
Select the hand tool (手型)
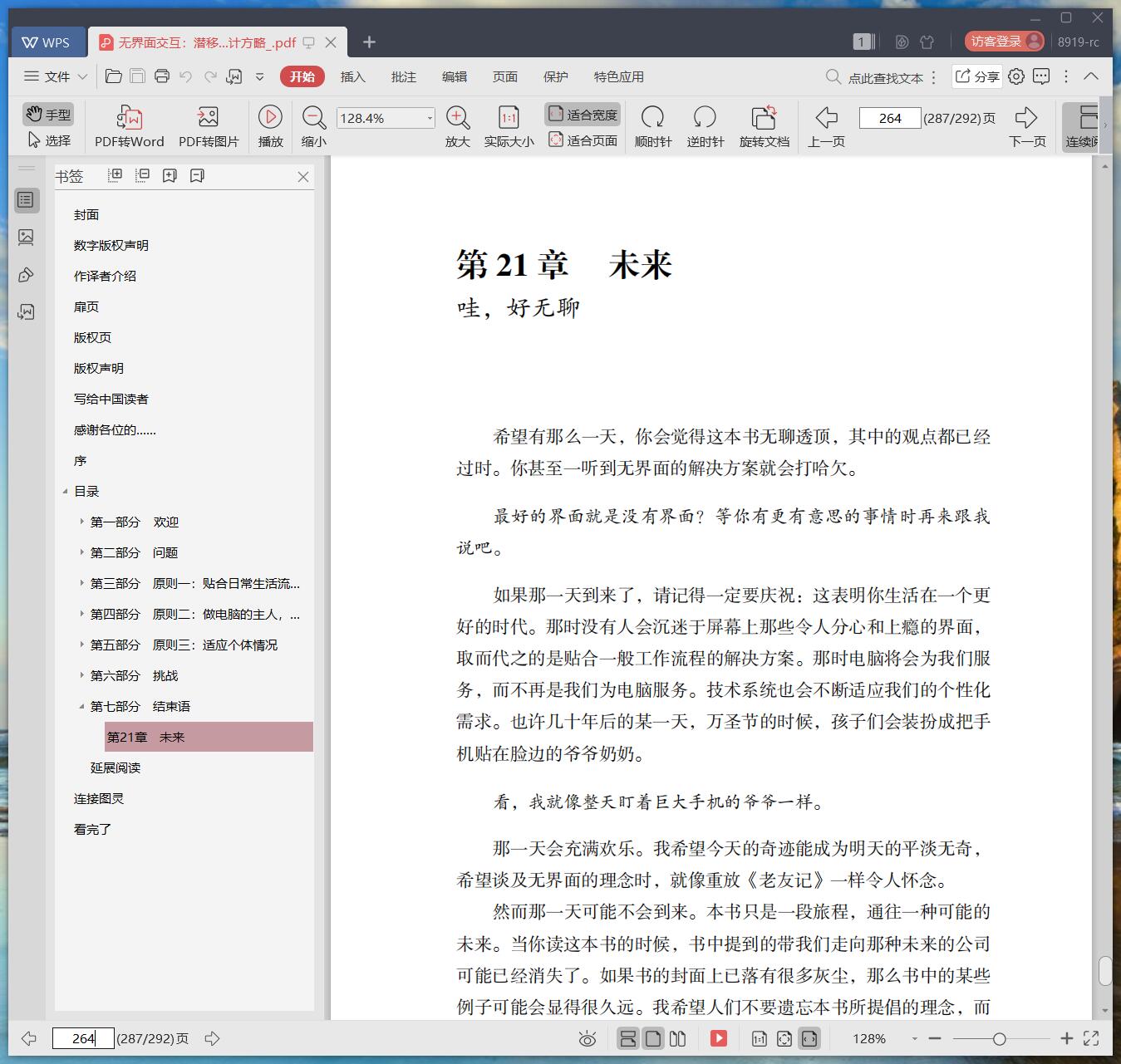(47, 115)
